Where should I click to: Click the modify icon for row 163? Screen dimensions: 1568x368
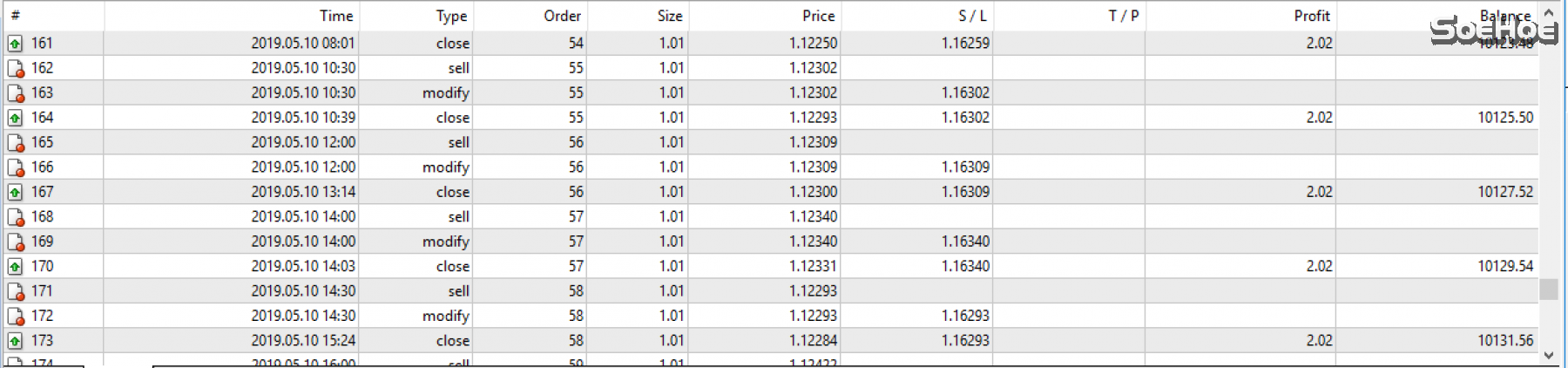point(15,93)
